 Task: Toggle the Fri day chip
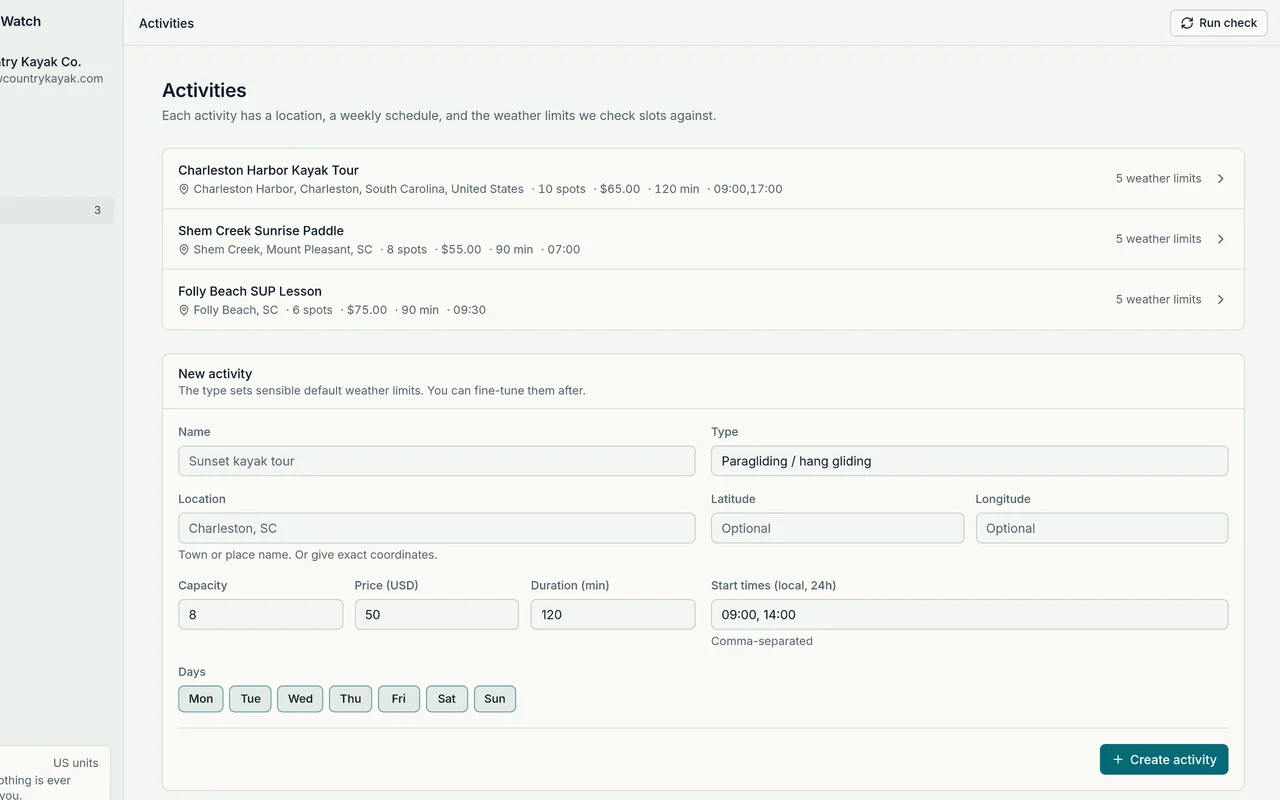coord(398,699)
